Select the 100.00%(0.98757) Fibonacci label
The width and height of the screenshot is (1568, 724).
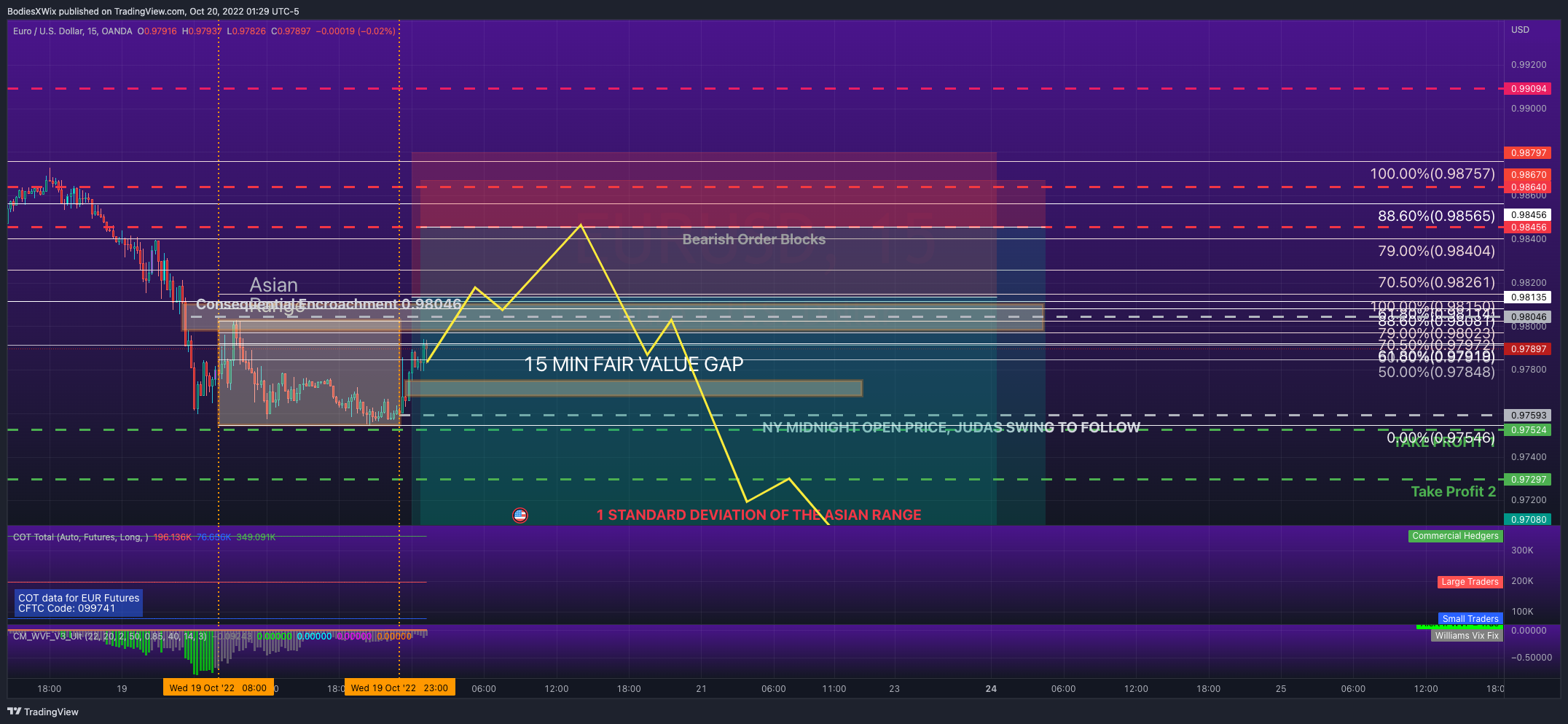(x=1432, y=174)
